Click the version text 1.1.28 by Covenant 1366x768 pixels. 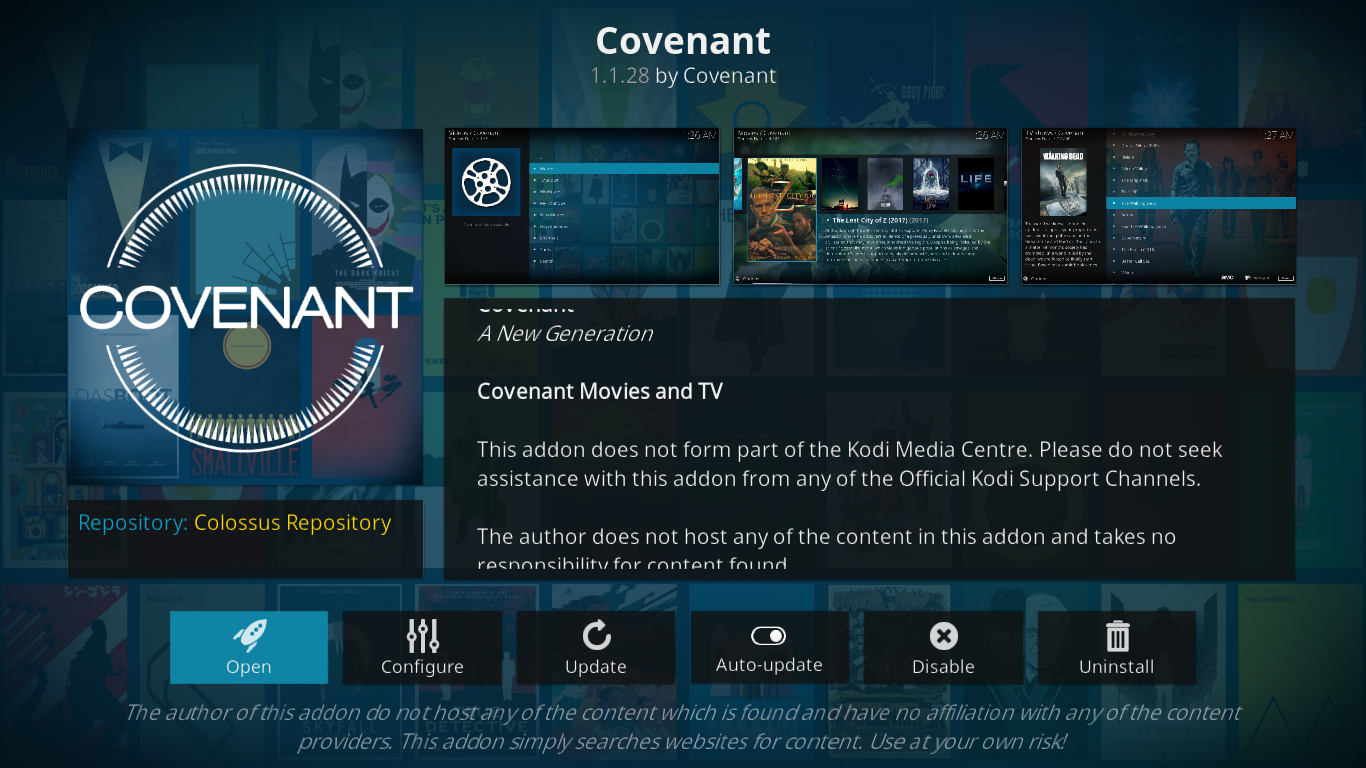pyautogui.click(x=683, y=75)
